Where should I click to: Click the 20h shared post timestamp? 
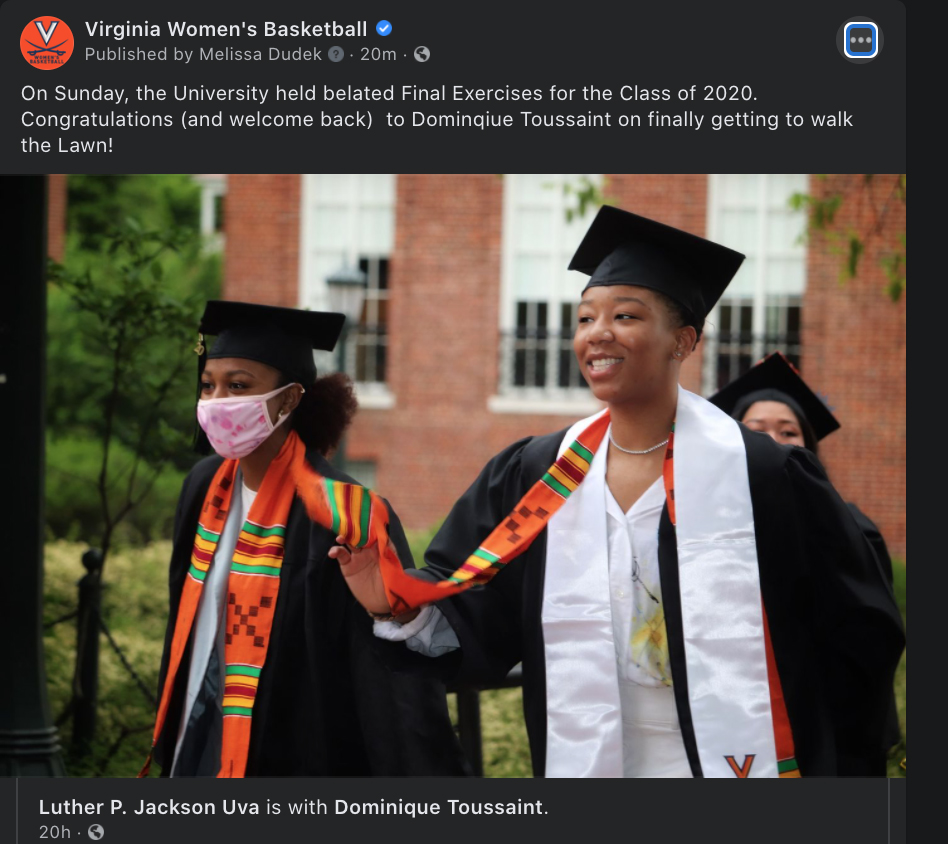pos(54,832)
